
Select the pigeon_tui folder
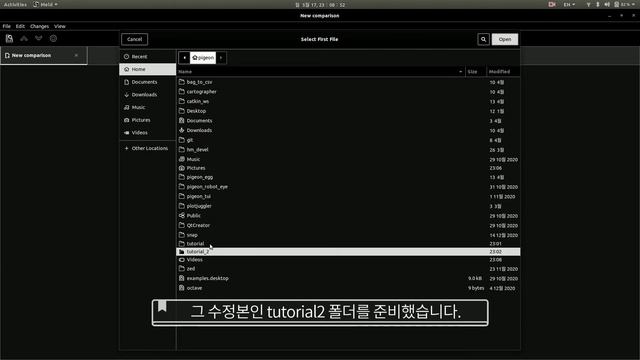click(x=349, y=196)
